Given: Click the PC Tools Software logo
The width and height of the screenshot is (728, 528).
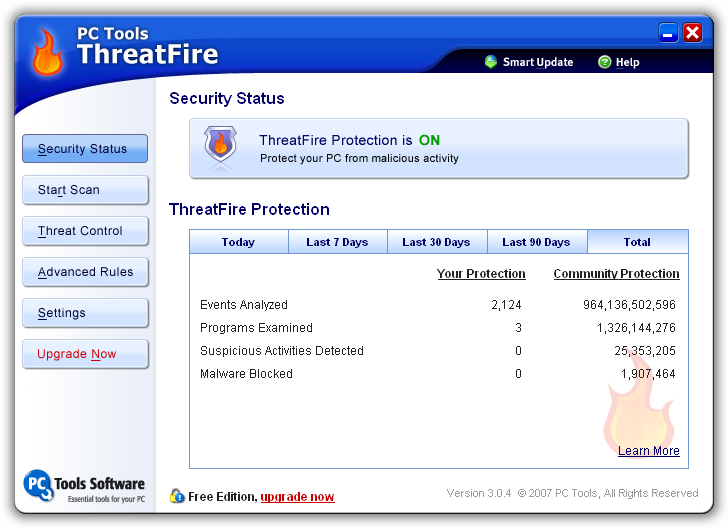Looking at the screenshot, I should point(84,487).
